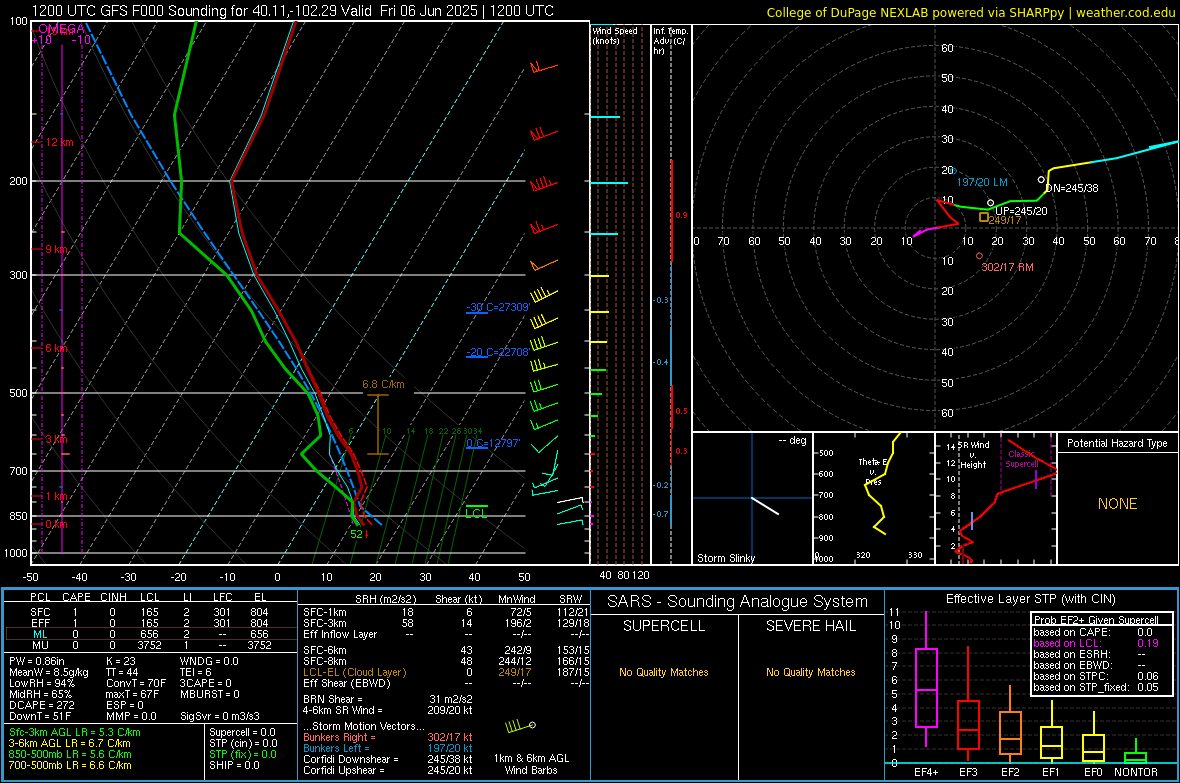Click the DN=245/38 Corfidi downshear marker
The width and height of the screenshot is (1180, 783).
pos(1042,180)
